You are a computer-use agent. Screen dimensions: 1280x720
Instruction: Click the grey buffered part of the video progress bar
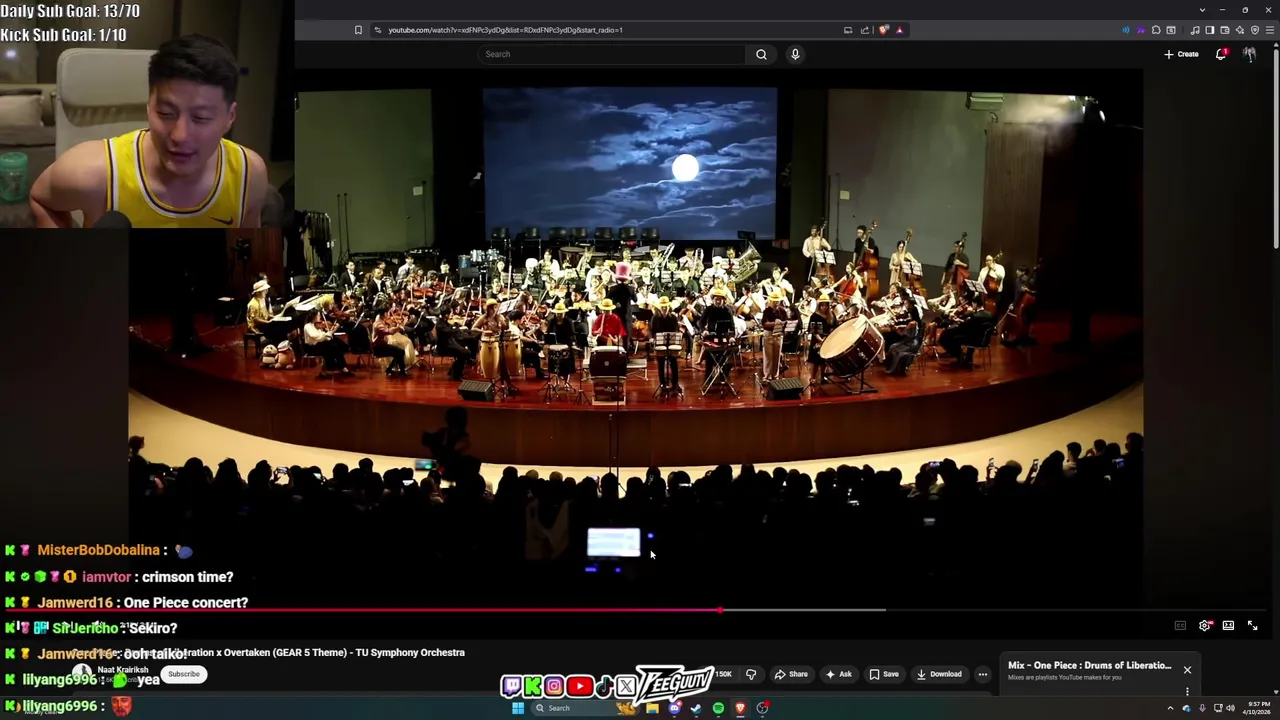(x=803, y=609)
